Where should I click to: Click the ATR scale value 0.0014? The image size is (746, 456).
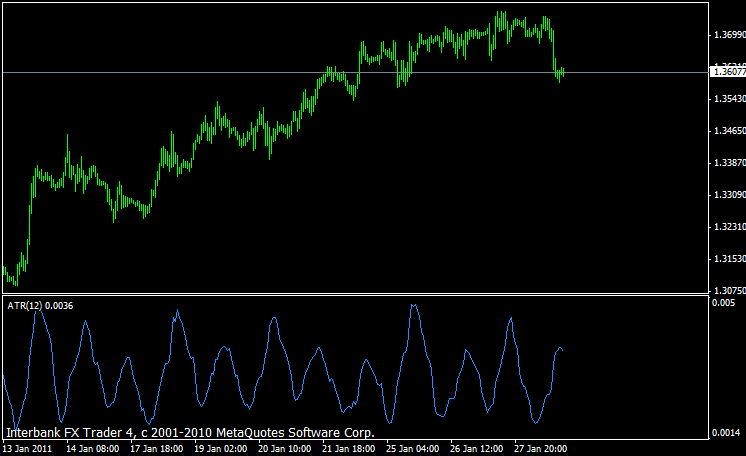pos(726,433)
